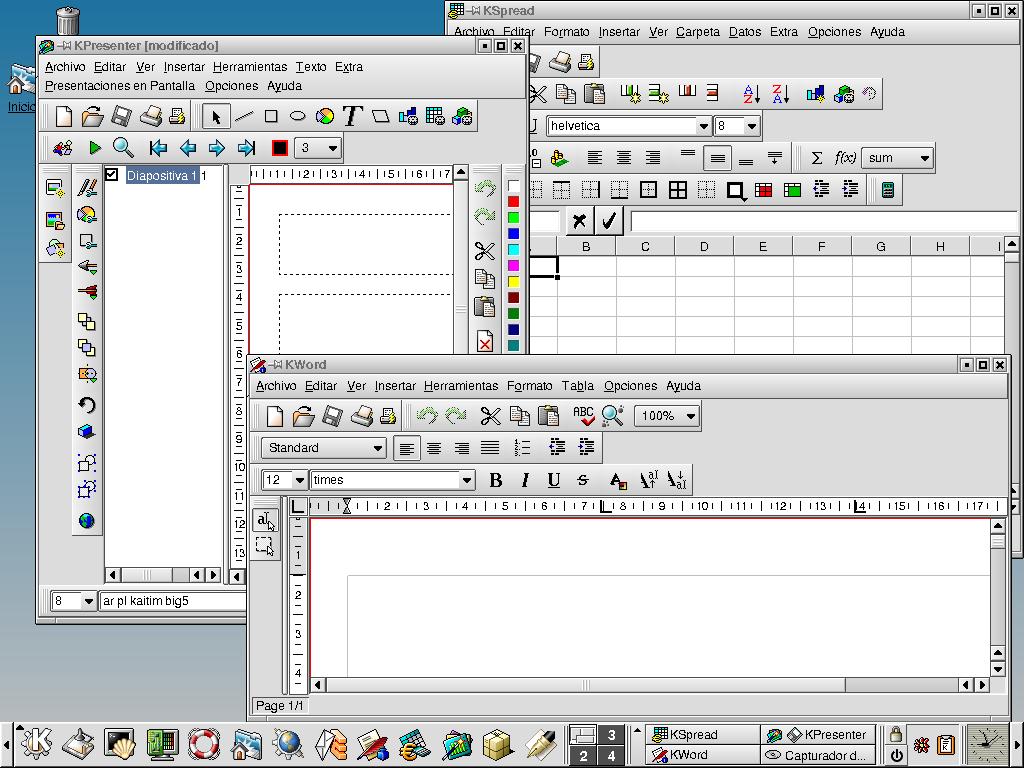Toggle Italic formatting in KWord
The width and height of the screenshot is (1024, 768).
(524, 480)
